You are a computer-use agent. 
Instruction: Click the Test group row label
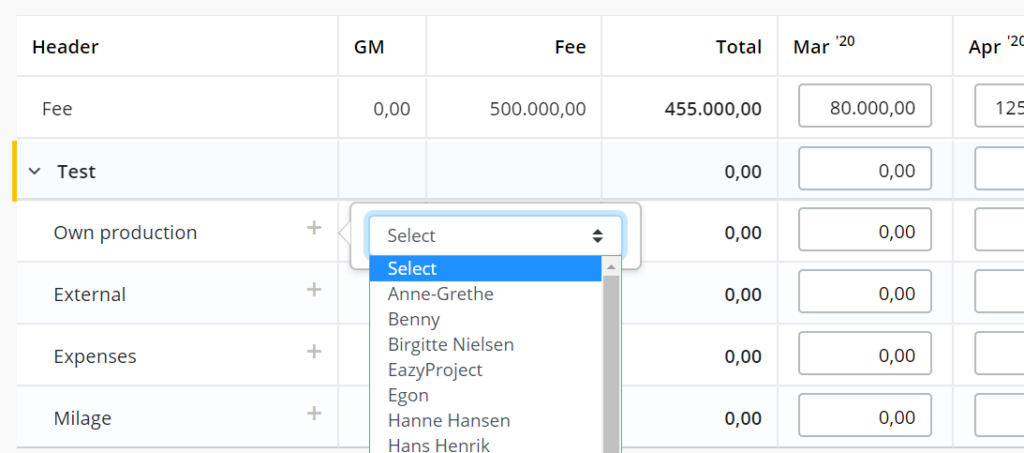point(76,172)
